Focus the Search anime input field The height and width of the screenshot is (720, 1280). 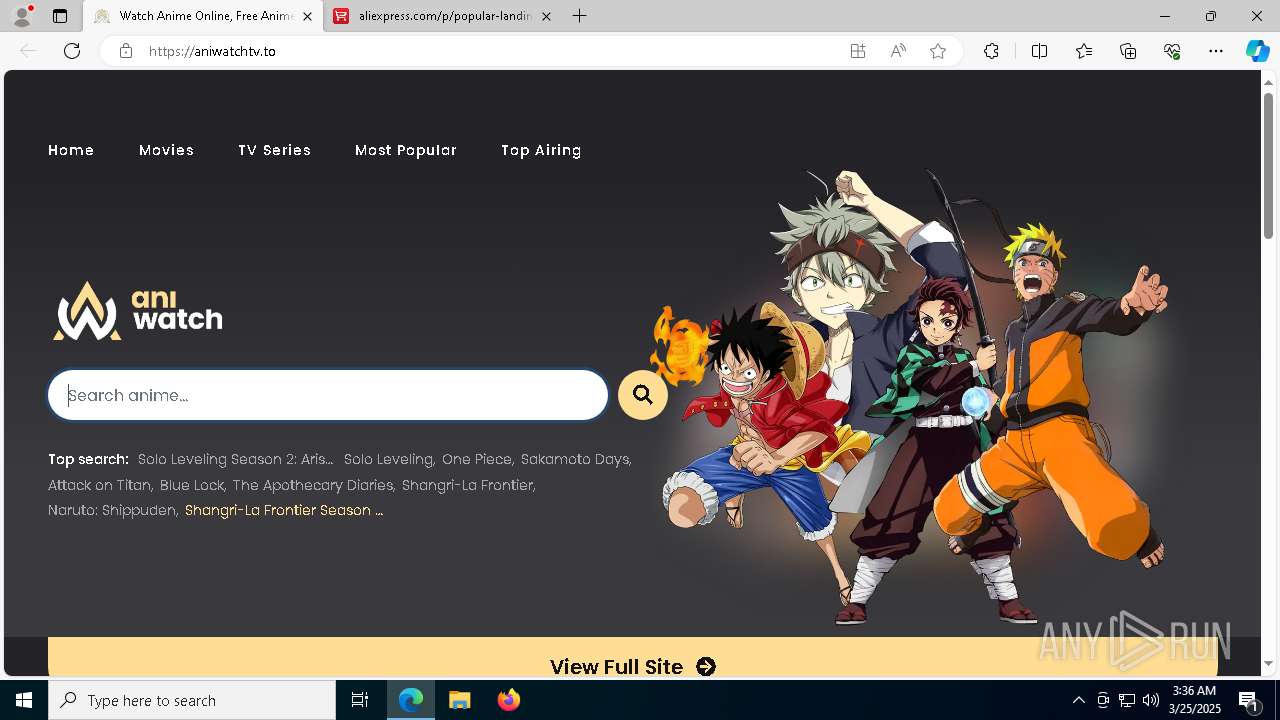[328, 395]
